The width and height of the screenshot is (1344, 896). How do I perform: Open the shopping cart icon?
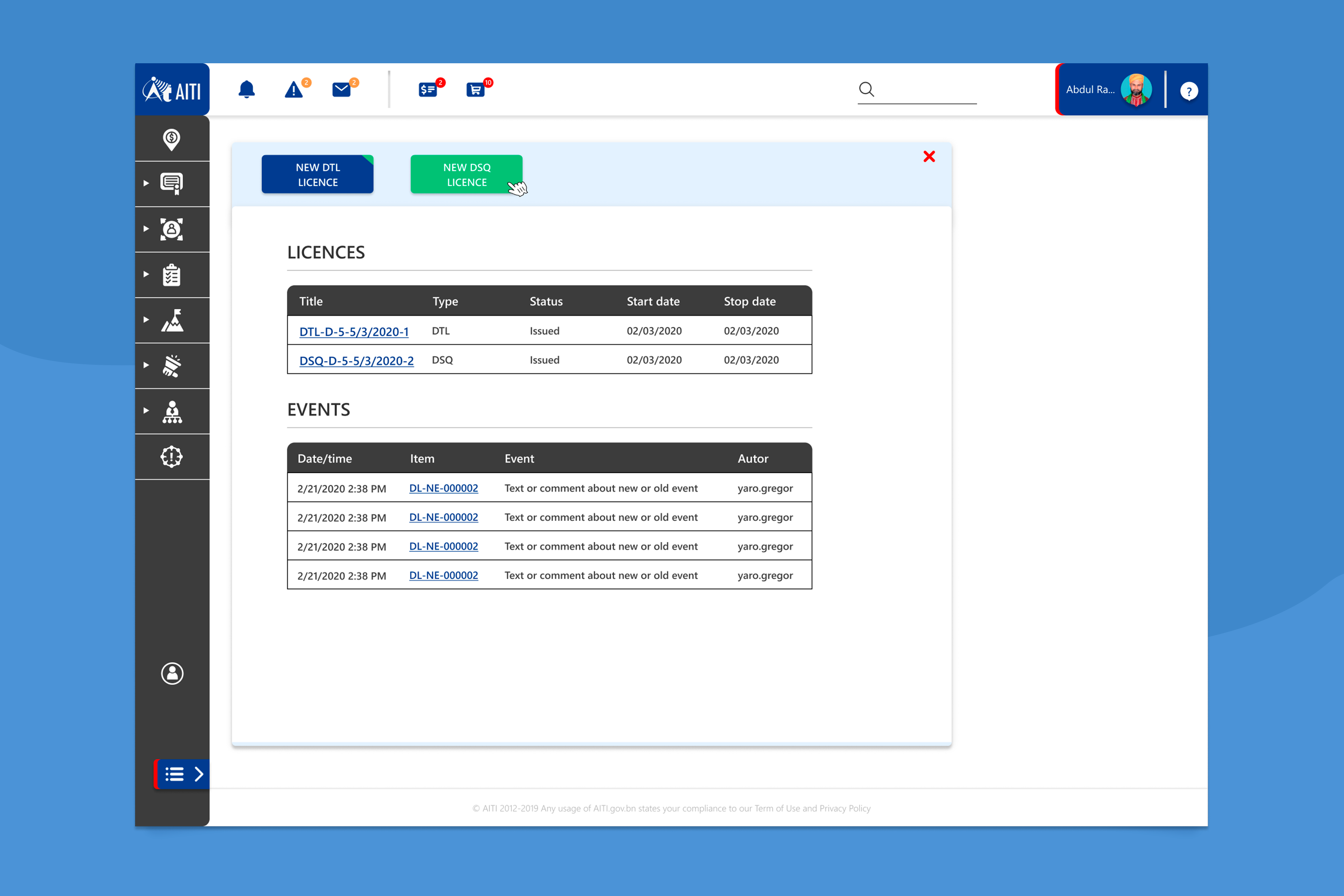(x=476, y=90)
